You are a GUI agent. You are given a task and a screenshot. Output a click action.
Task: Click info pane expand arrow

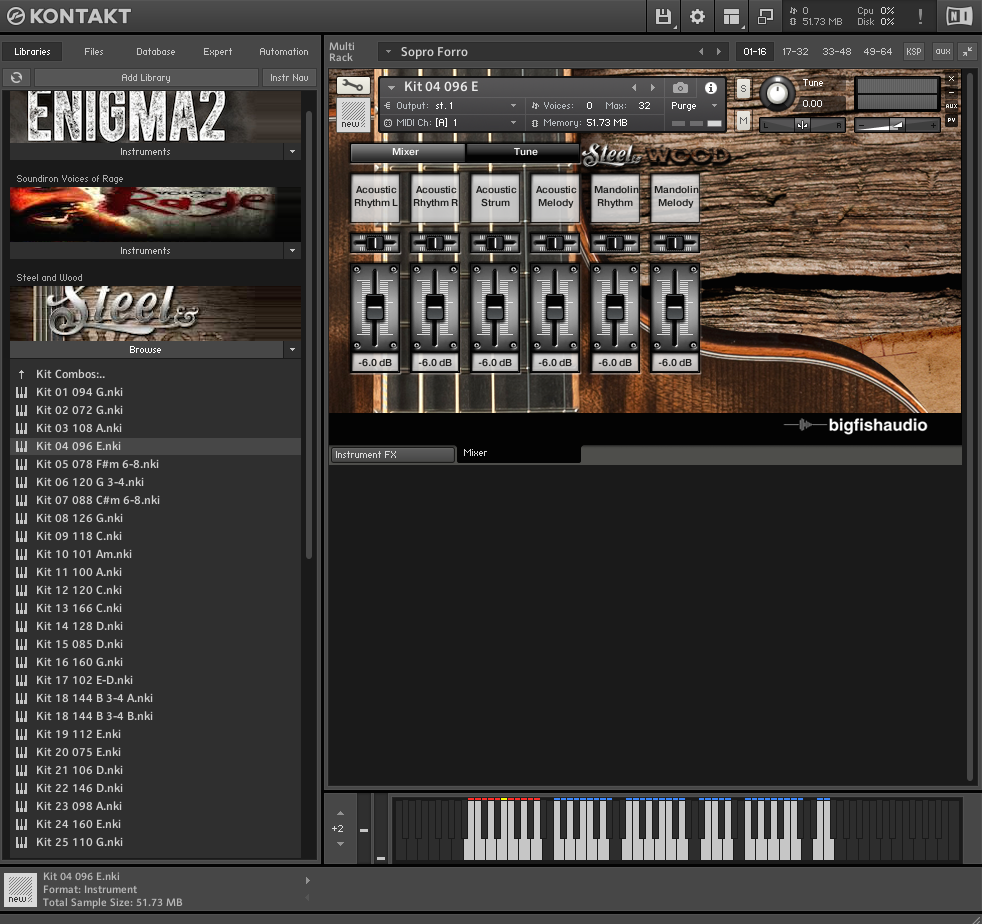click(x=308, y=880)
